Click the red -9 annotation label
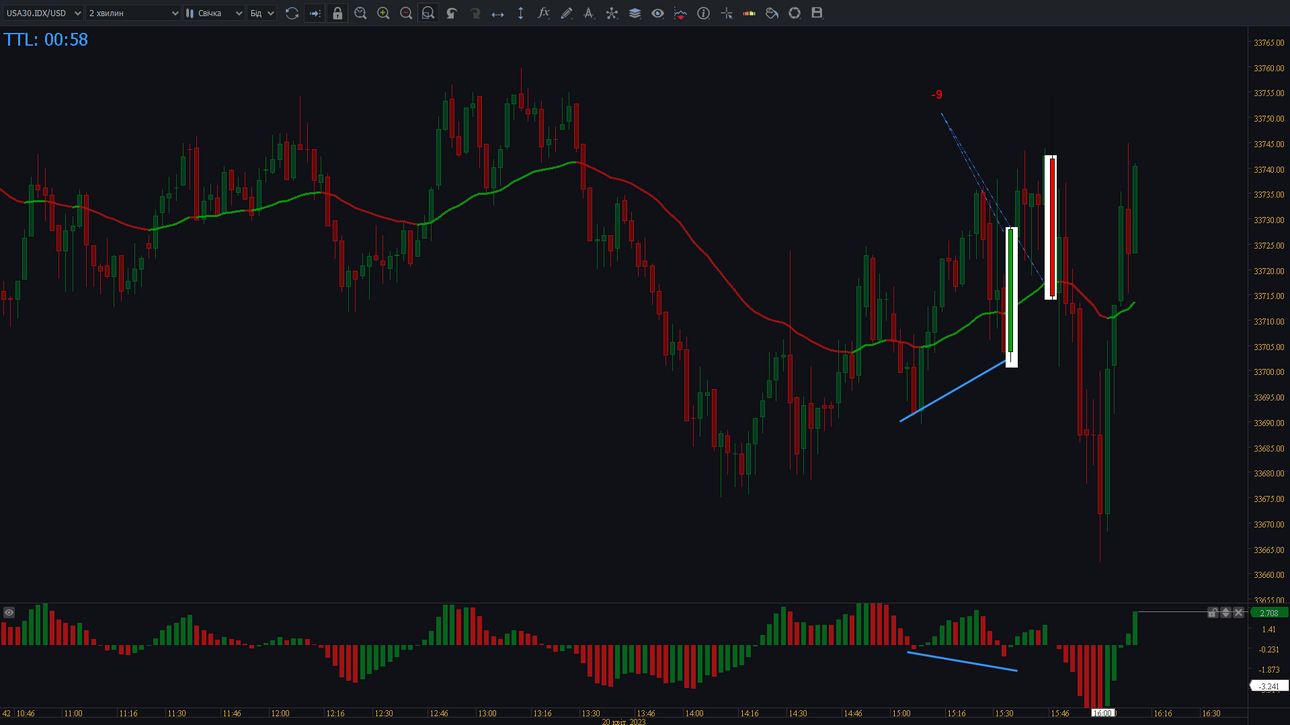Viewport: 1290px width, 725px height. [936, 95]
